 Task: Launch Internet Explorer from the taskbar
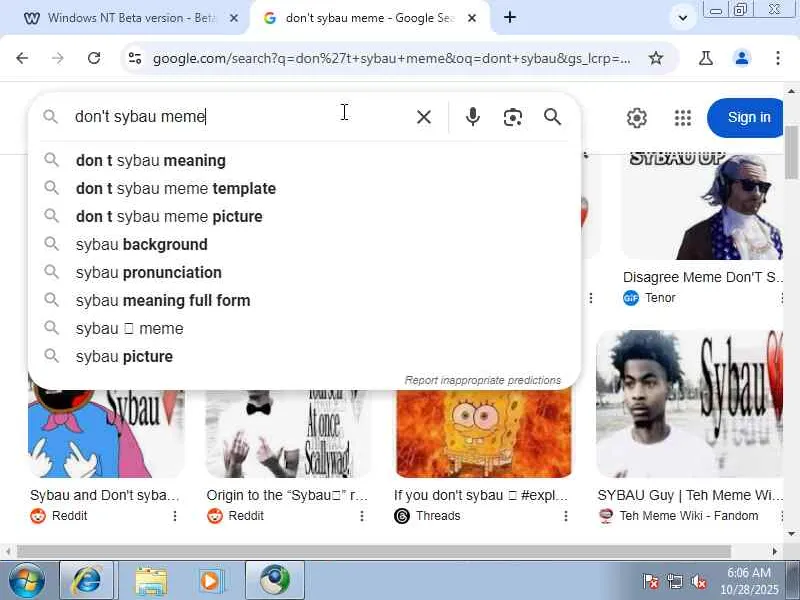coord(87,581)
